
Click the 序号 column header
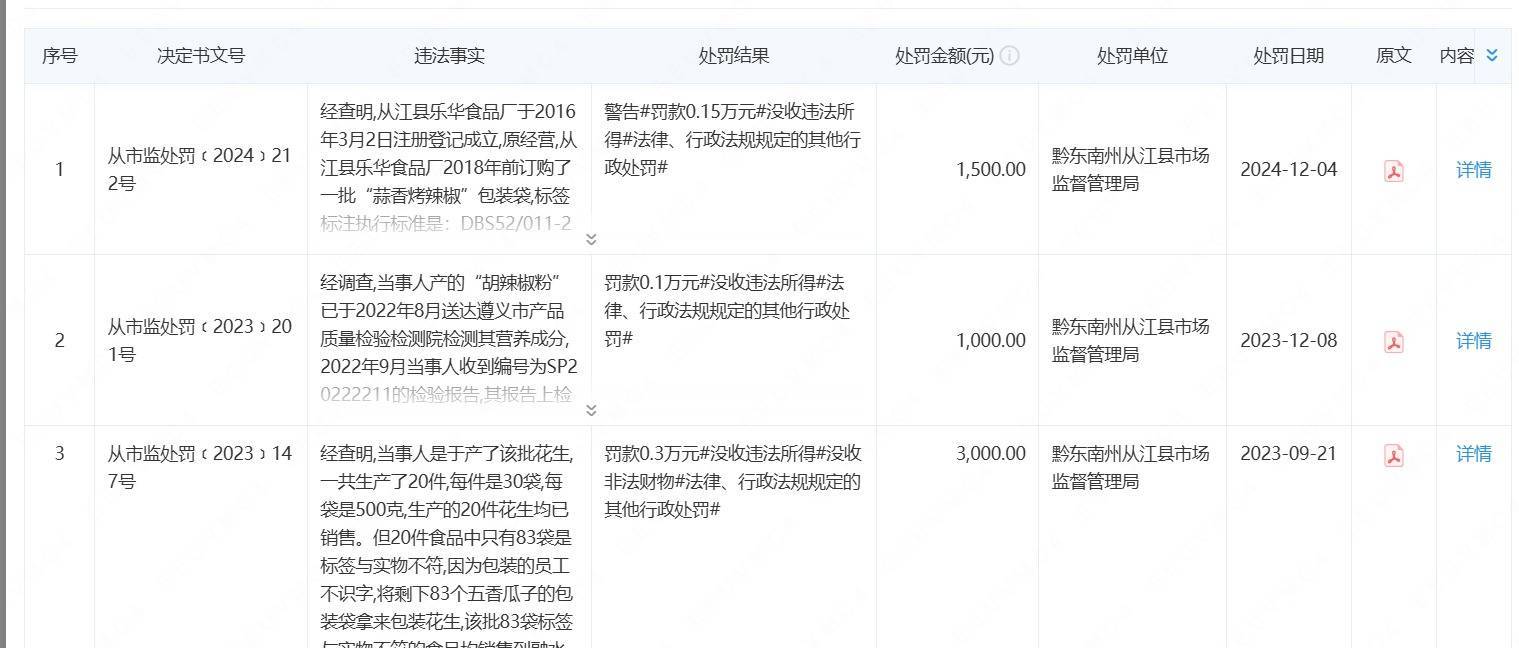tap(59, 56)
